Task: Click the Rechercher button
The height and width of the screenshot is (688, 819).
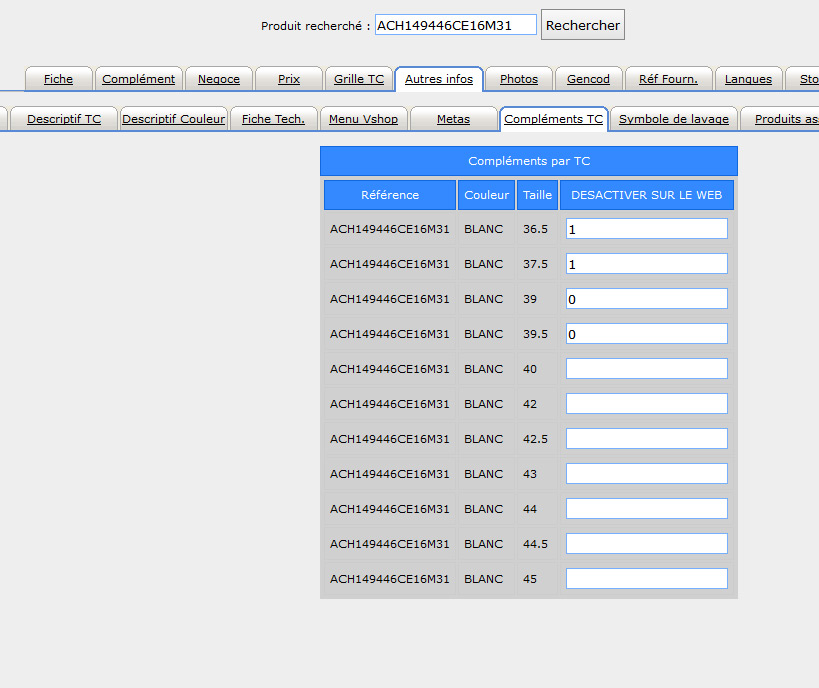Action: coord(582,25)
